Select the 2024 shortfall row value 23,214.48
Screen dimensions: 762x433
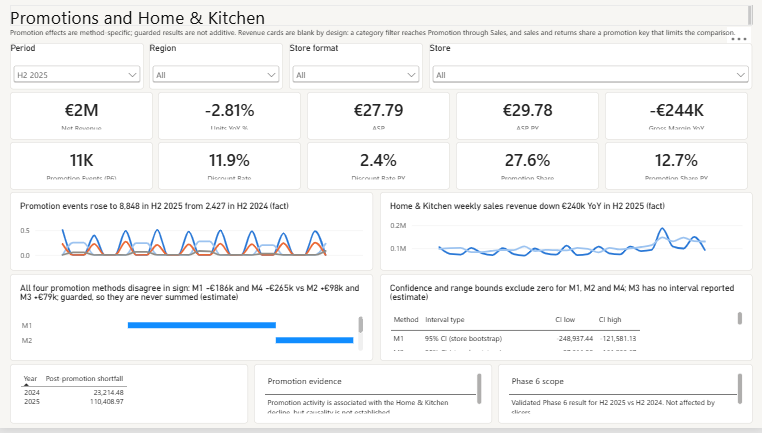[x=108, y=392]
